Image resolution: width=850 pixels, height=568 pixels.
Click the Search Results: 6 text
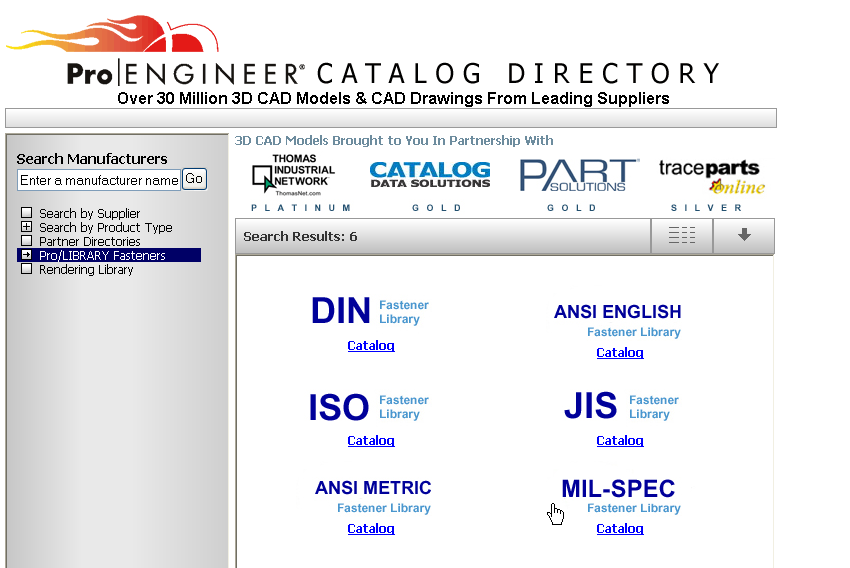[300, 237]
